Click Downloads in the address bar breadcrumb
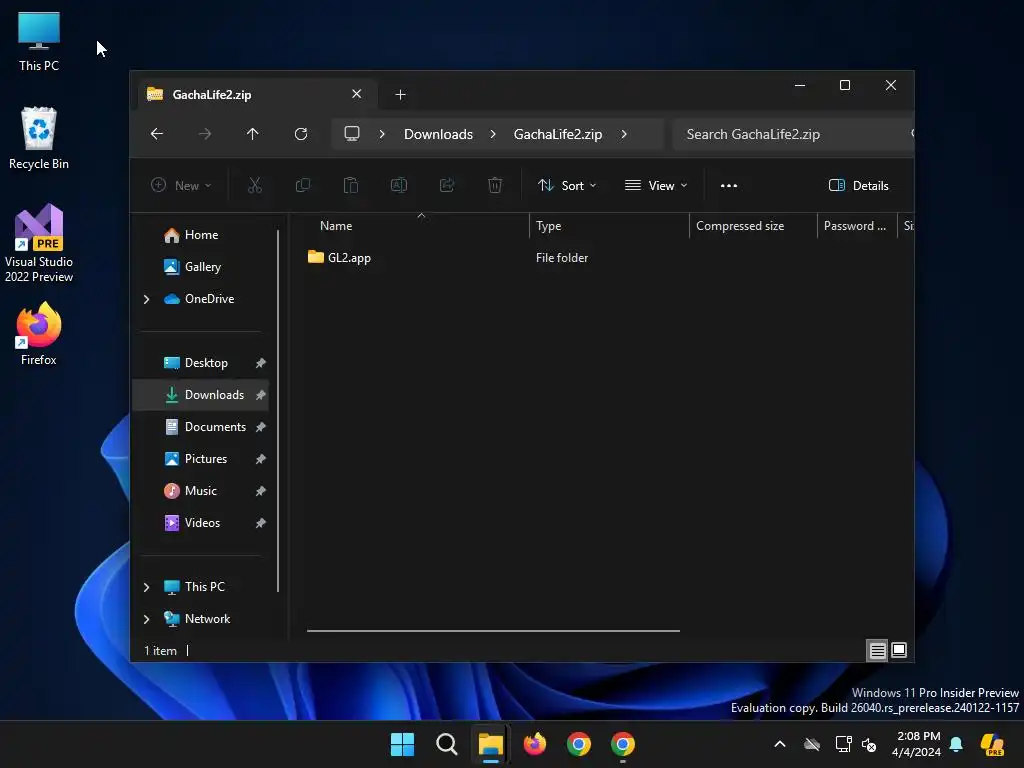Viewport: 1024px width, 768px height. (438, 134)
